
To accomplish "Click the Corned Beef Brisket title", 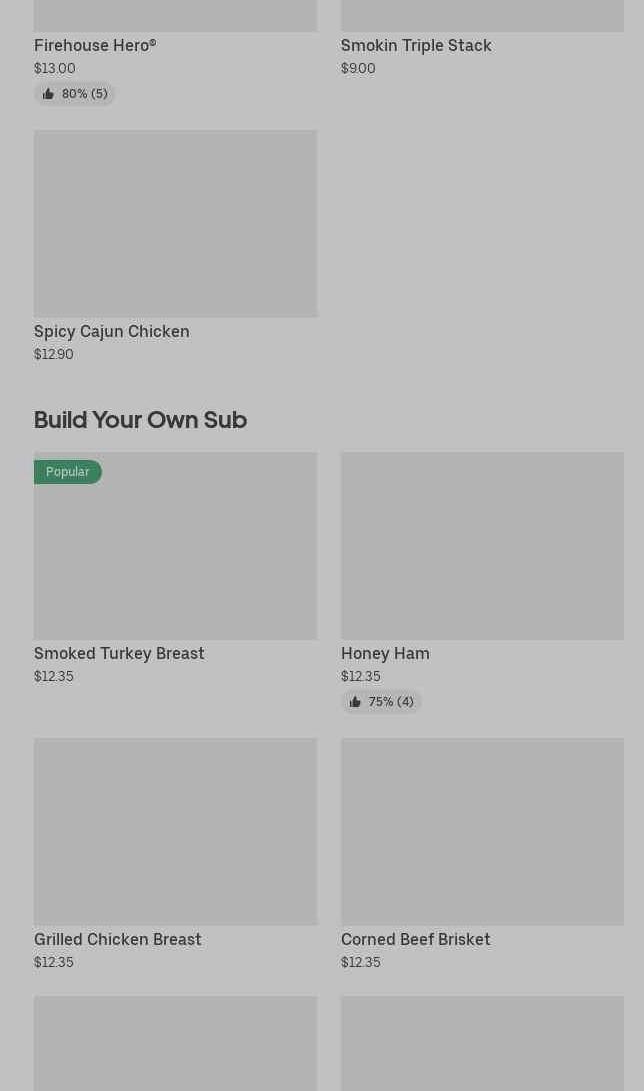I will [x=415, y=939].
